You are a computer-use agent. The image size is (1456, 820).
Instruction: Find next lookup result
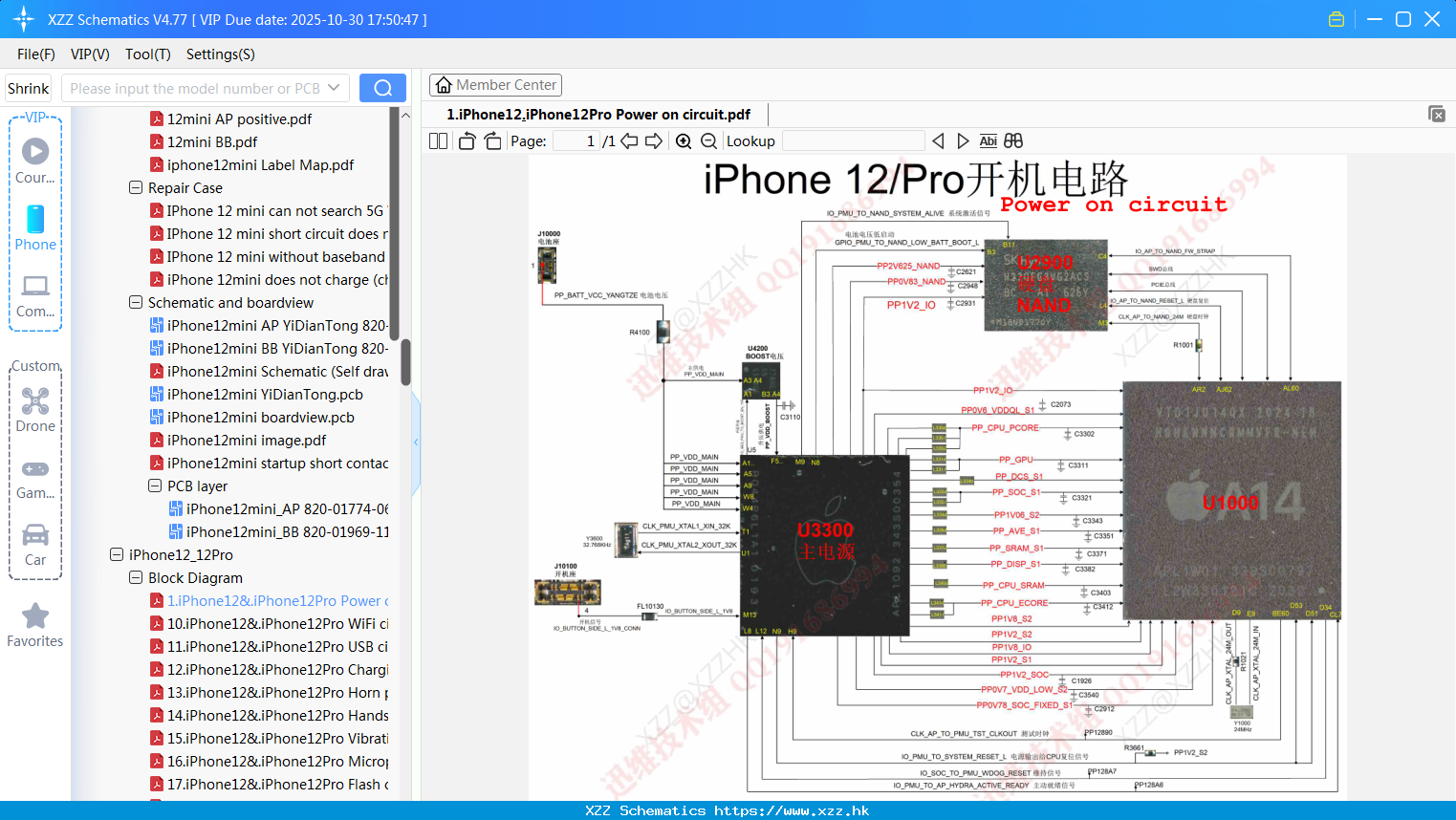point(963,140)
